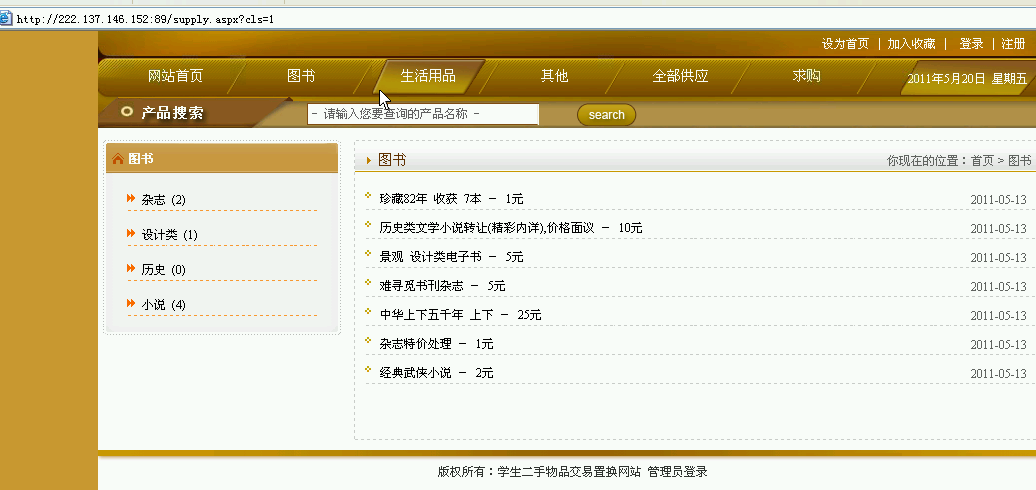Open listing 景观 设计类电子书 - 5元
This screenshot has height=490, width=1036.
[x=451, y=257]
